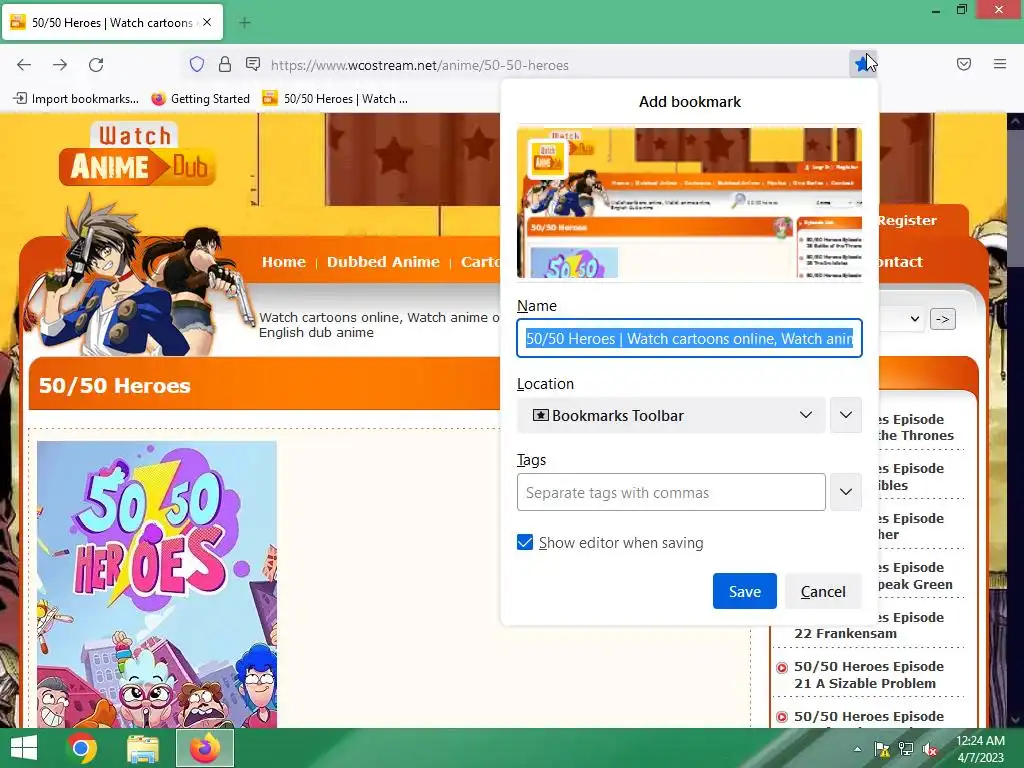Click the network tray icon
1024x768 pixels.
(x=906, y=749)
